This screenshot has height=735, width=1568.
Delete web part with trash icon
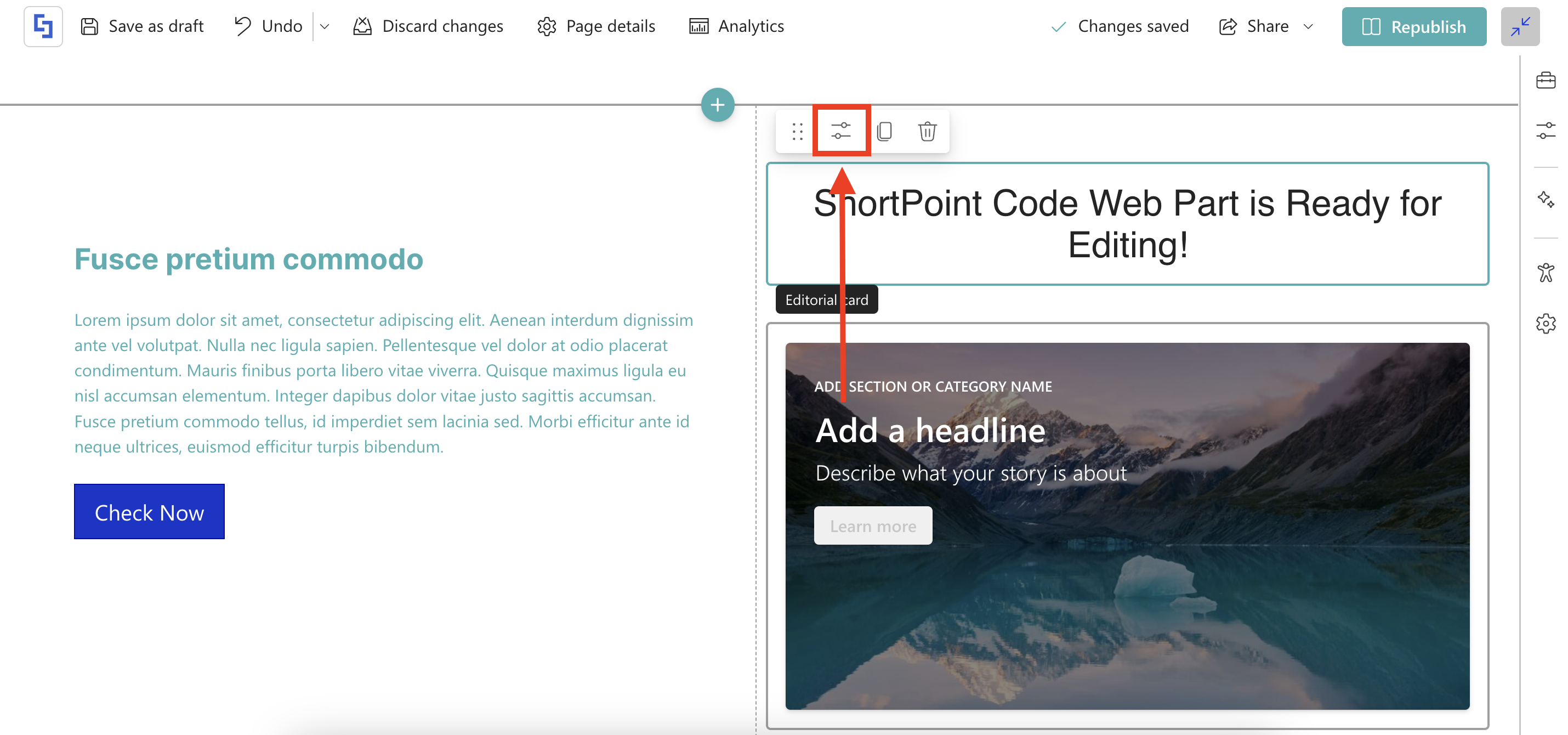(x=927, y=131)
